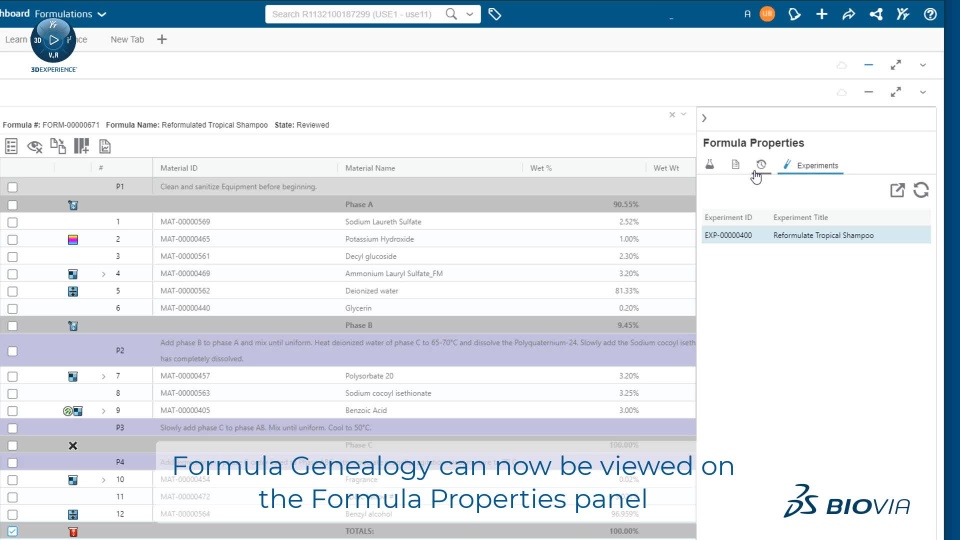This screenshot has width=960, height=540.
Task: Select the Experiment Title column header
Action: pyautogui.click(x=800, y=217)
